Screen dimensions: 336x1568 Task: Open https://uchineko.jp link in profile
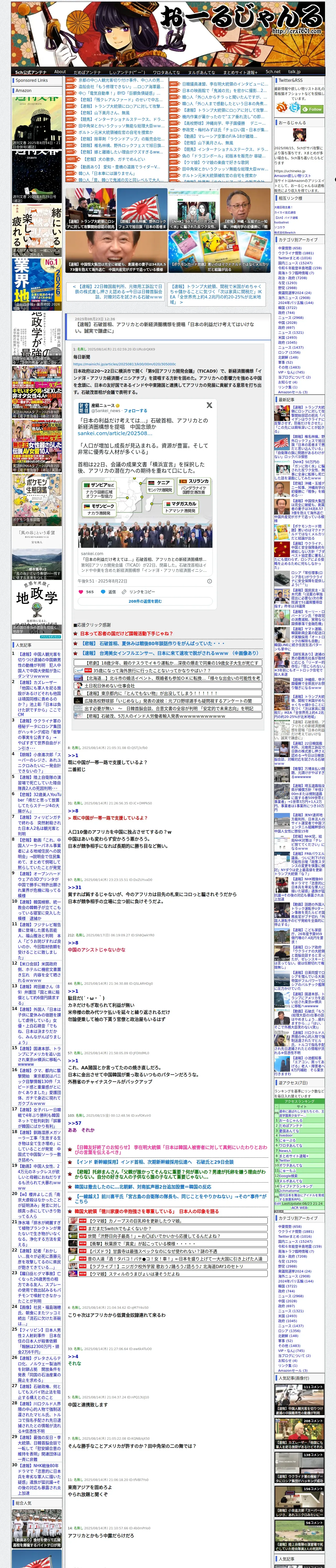290,171
